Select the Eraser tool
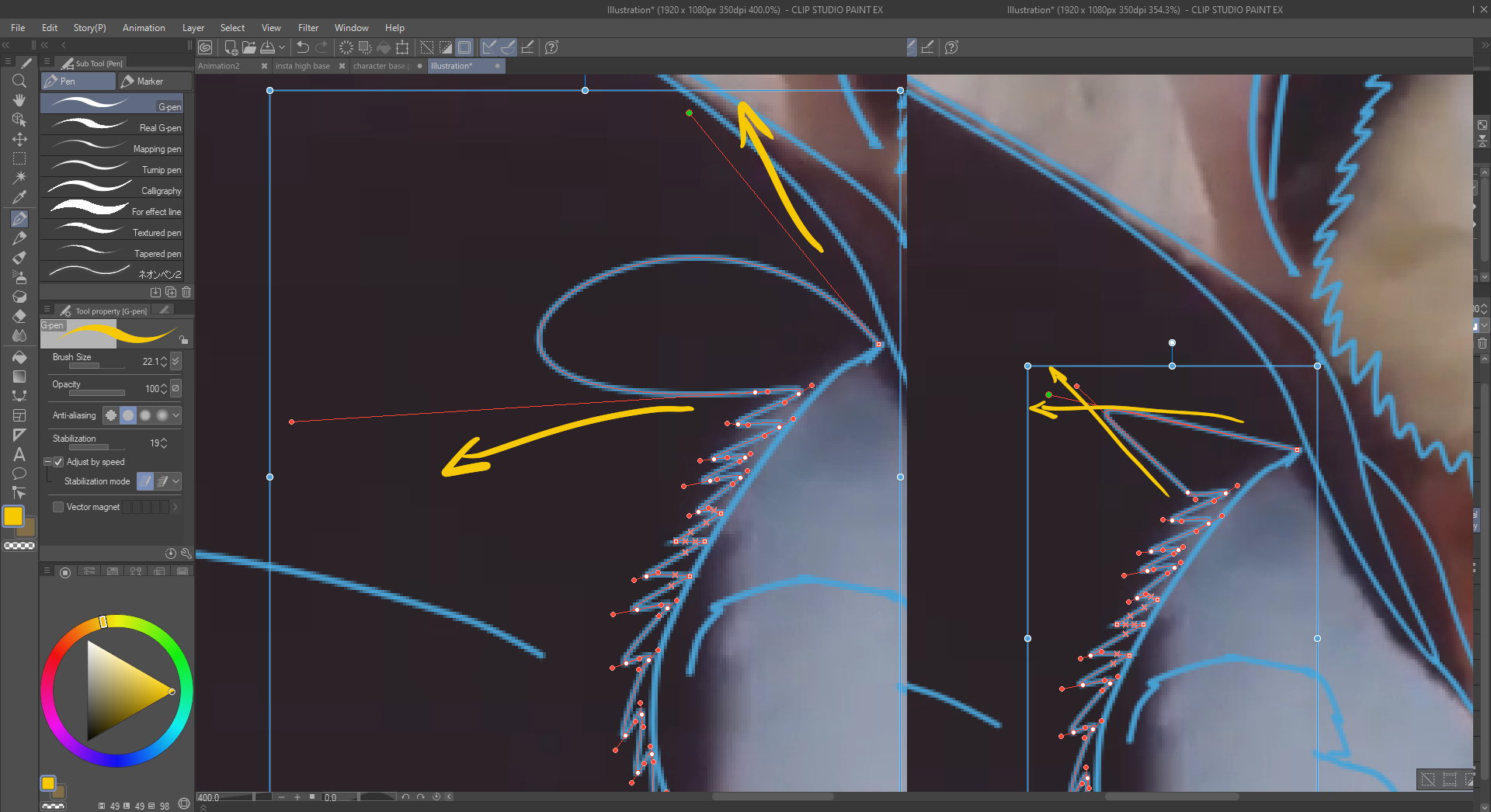This screenshot has height=812, width=1491. coord(19,316)
